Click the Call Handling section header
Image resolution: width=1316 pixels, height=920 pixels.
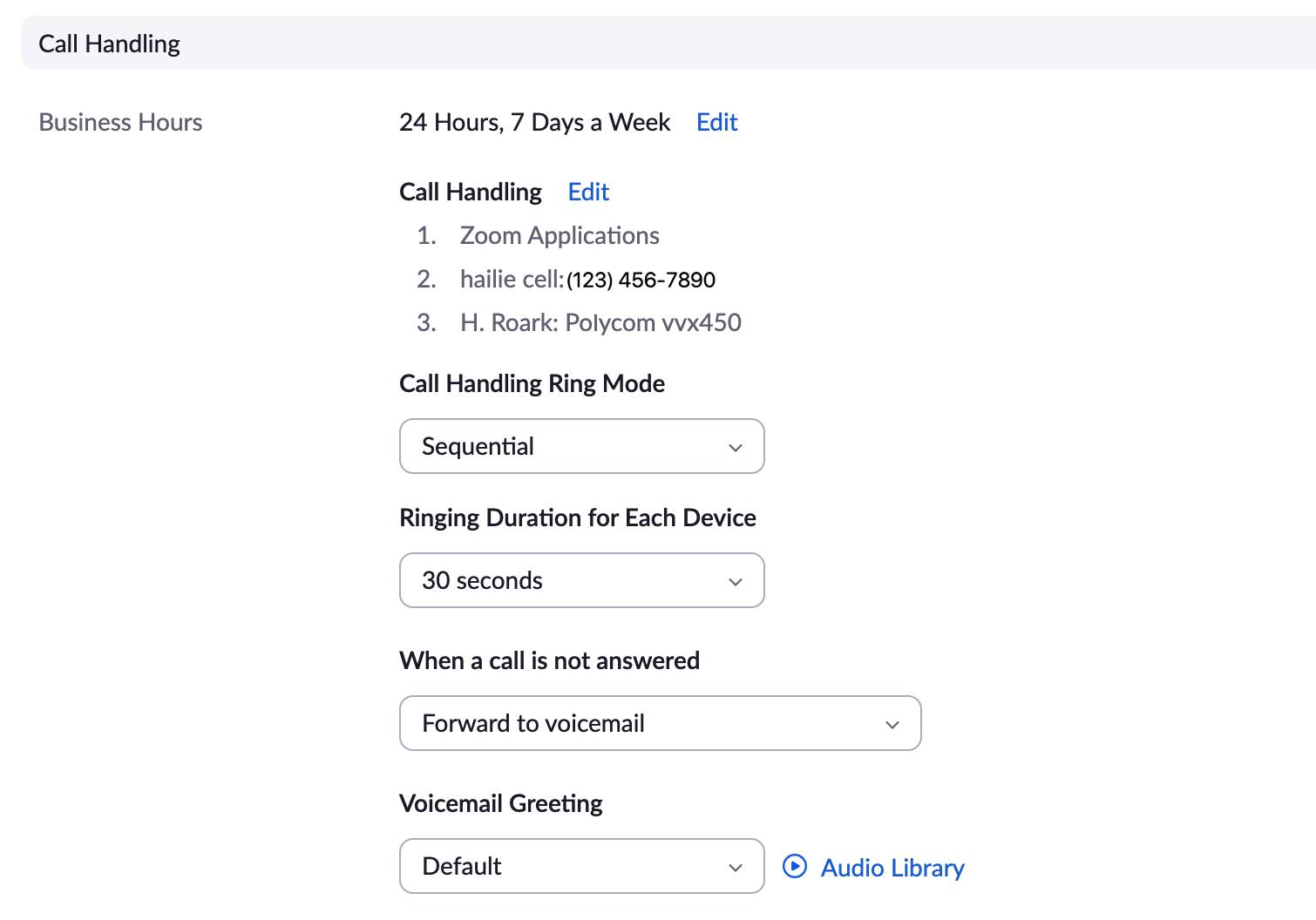[x=110, y=44]
